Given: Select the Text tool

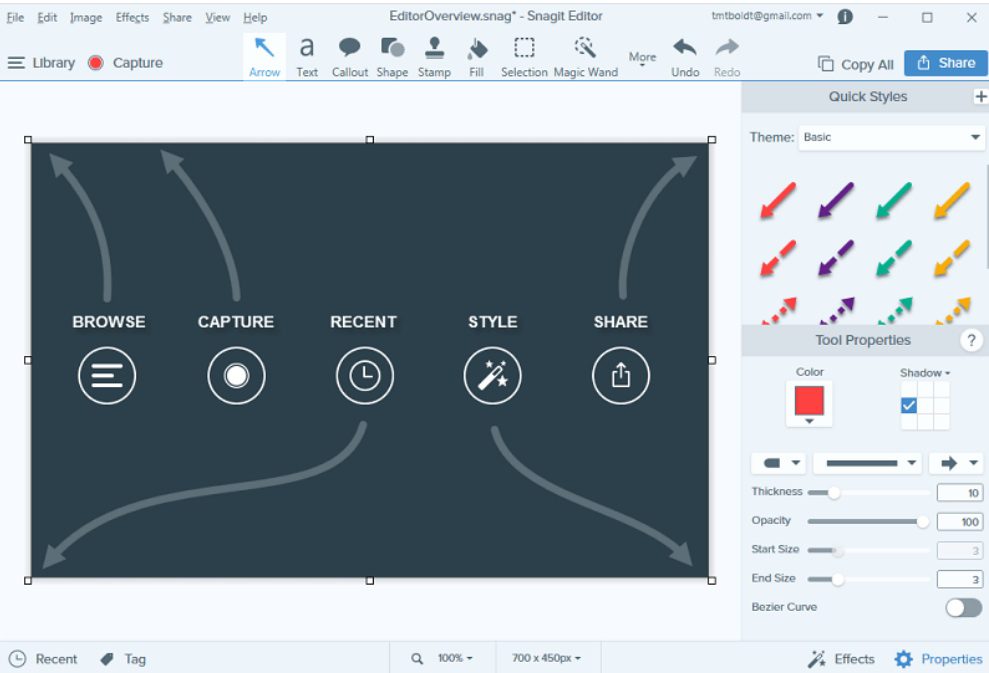Looking at the screenshot, I should tap(307, 56).
